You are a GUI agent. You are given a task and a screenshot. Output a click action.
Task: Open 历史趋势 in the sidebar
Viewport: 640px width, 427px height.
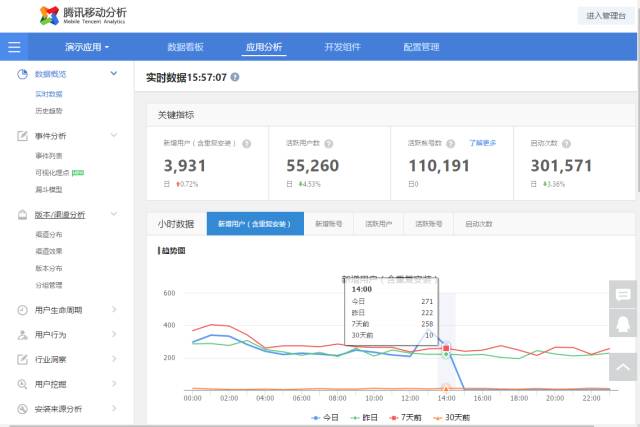tap(49, 111)
